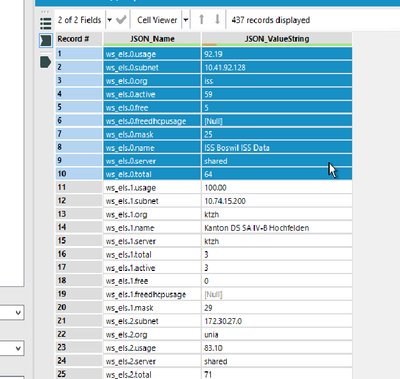This screenshot has width=400, height=379.
Task: Select the cell 'ws_els.1.total'
Action: coord(152,254)
